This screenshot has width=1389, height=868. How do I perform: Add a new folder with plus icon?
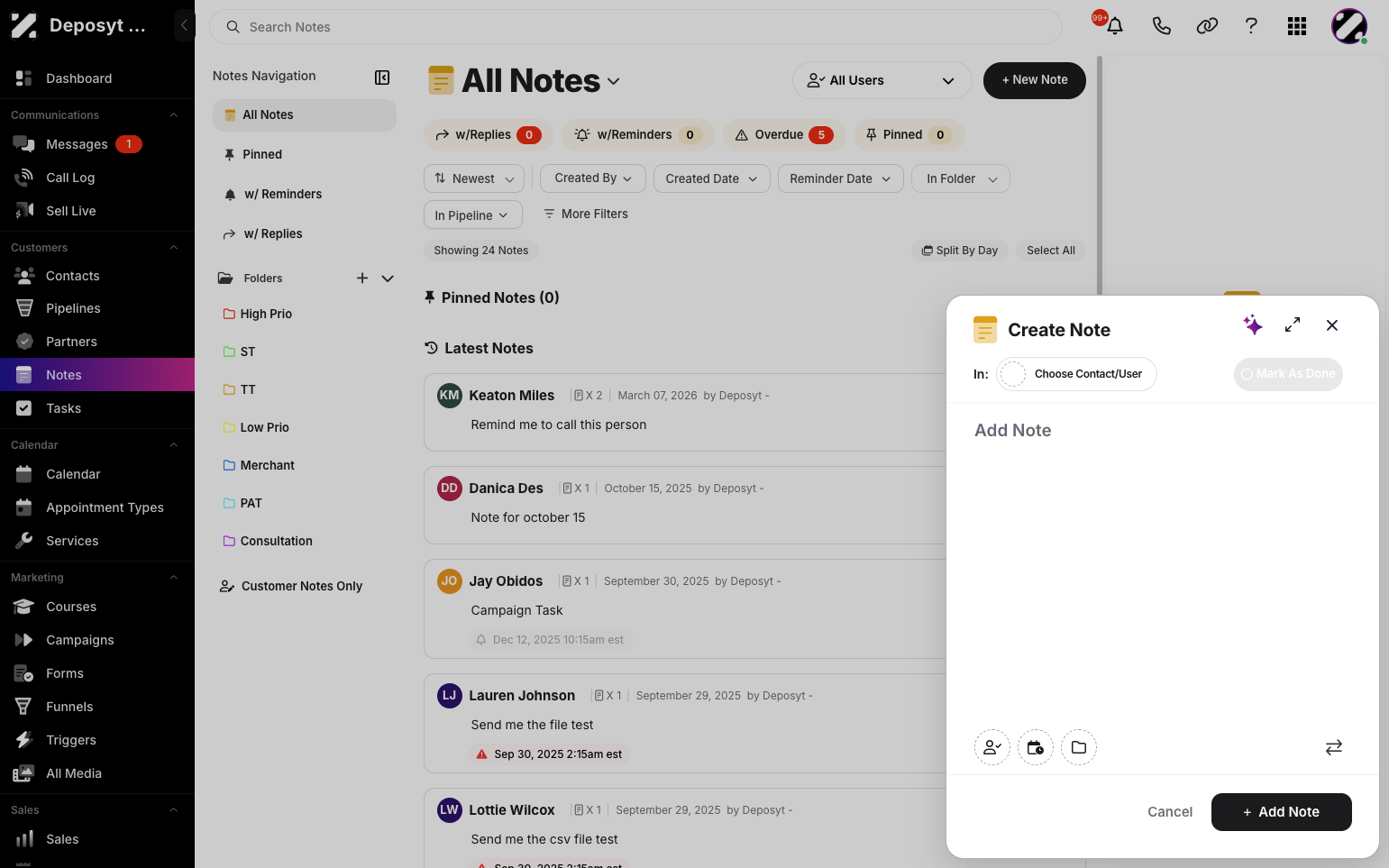362,279
